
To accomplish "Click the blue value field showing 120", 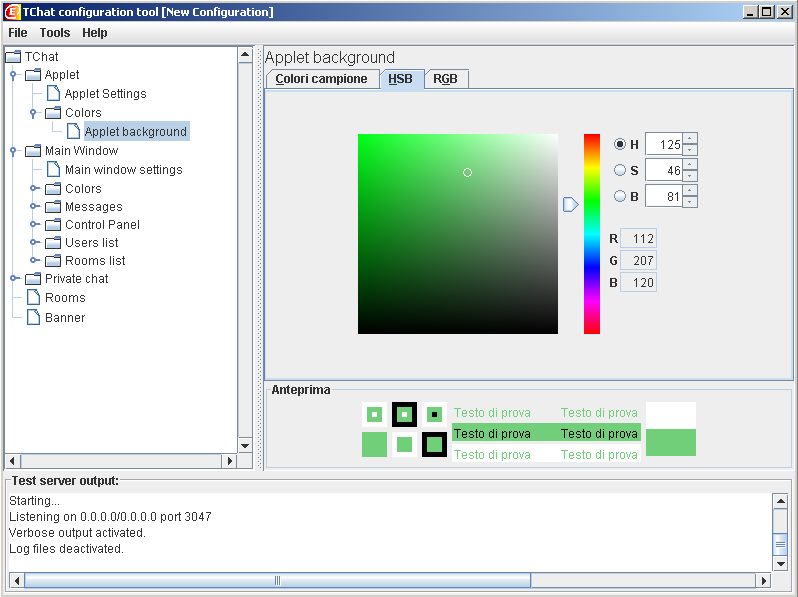I will coord(638,282).
